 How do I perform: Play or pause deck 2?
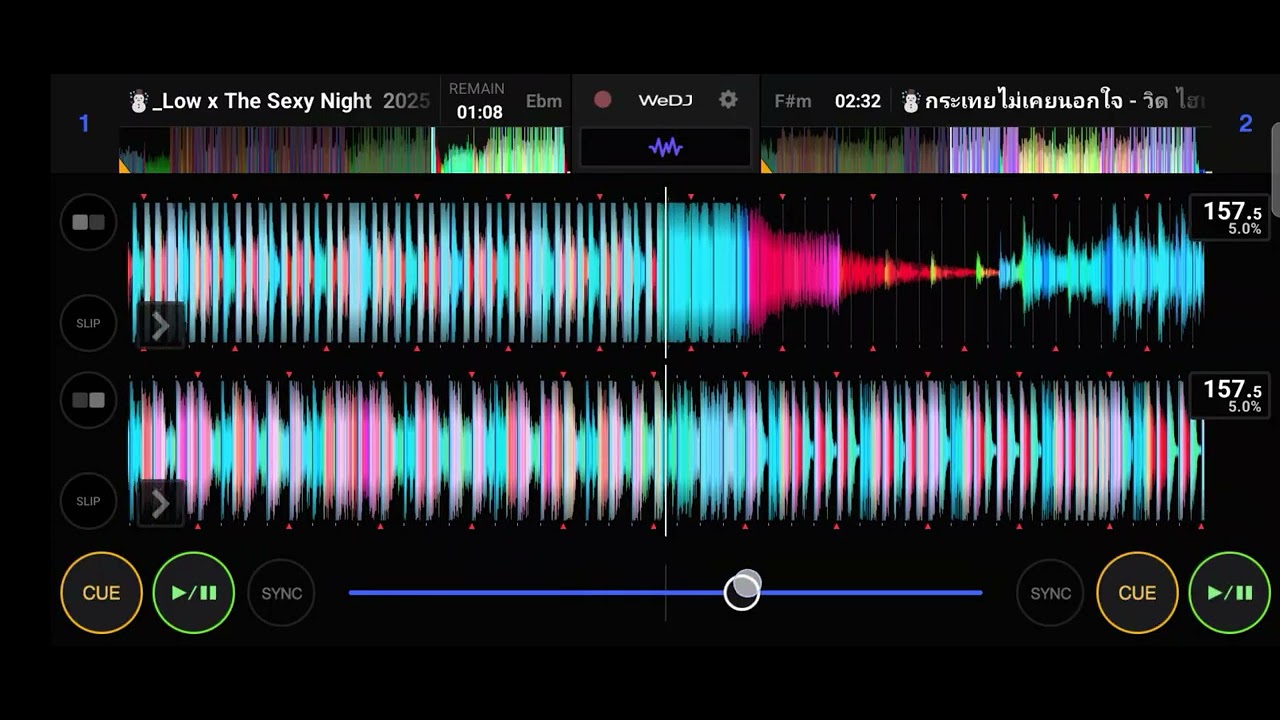1229,593
